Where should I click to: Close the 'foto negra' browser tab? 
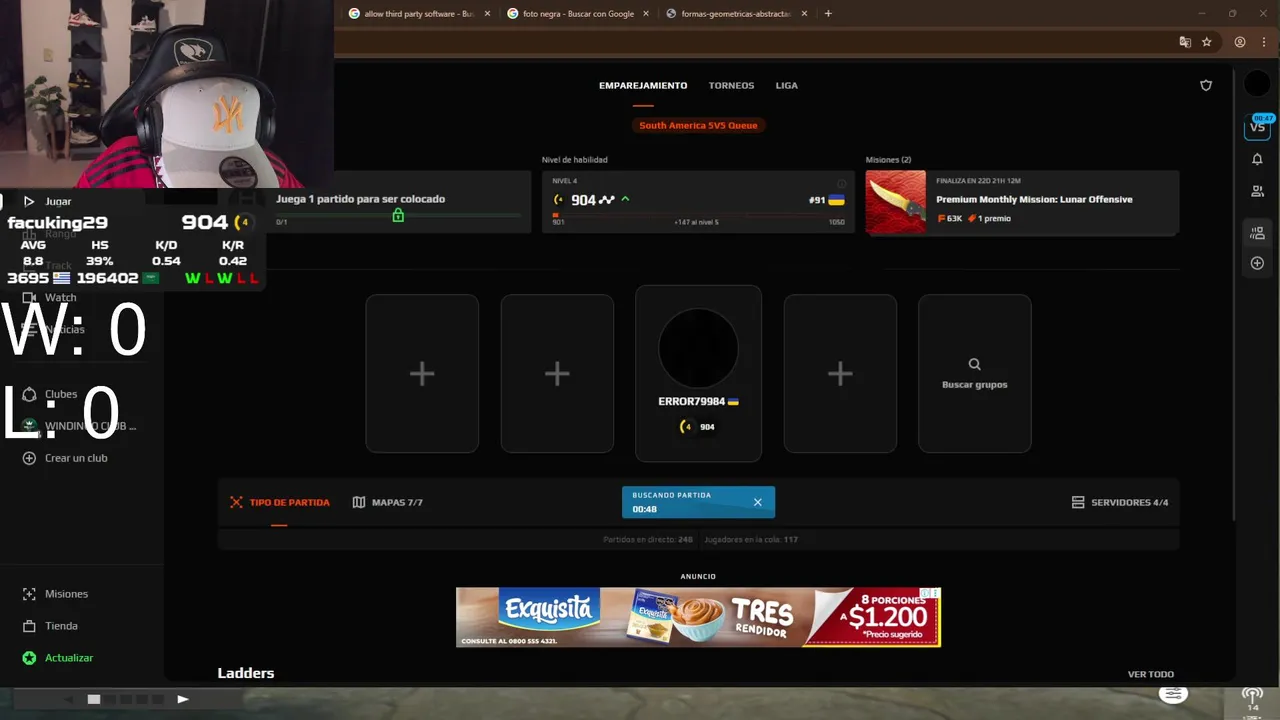[646, 14]
